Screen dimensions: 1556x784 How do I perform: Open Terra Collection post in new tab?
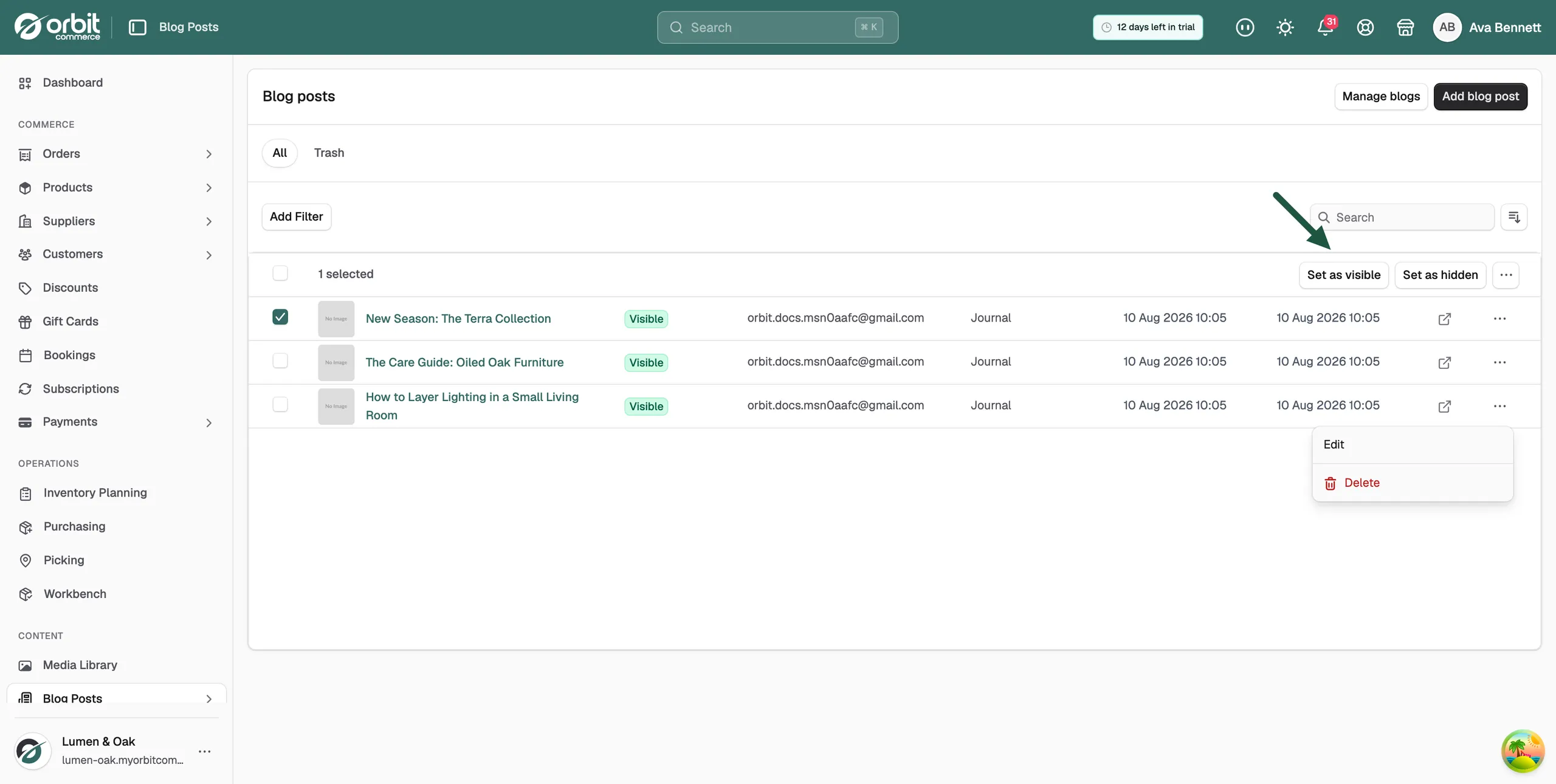click(1445, 318)
